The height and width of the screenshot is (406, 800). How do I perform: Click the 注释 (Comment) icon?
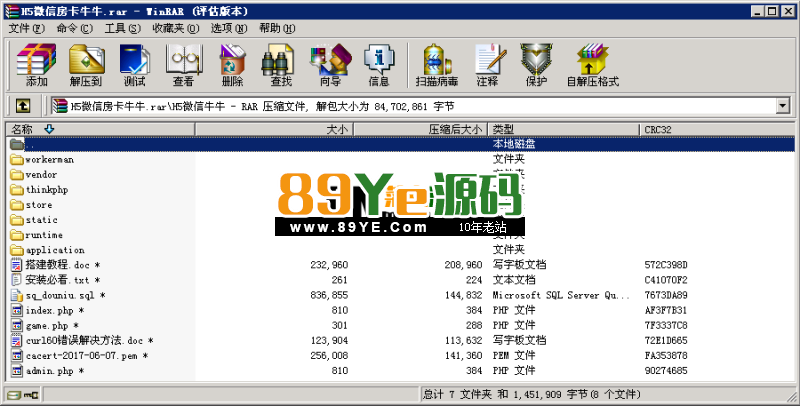(x=490, y=59)
